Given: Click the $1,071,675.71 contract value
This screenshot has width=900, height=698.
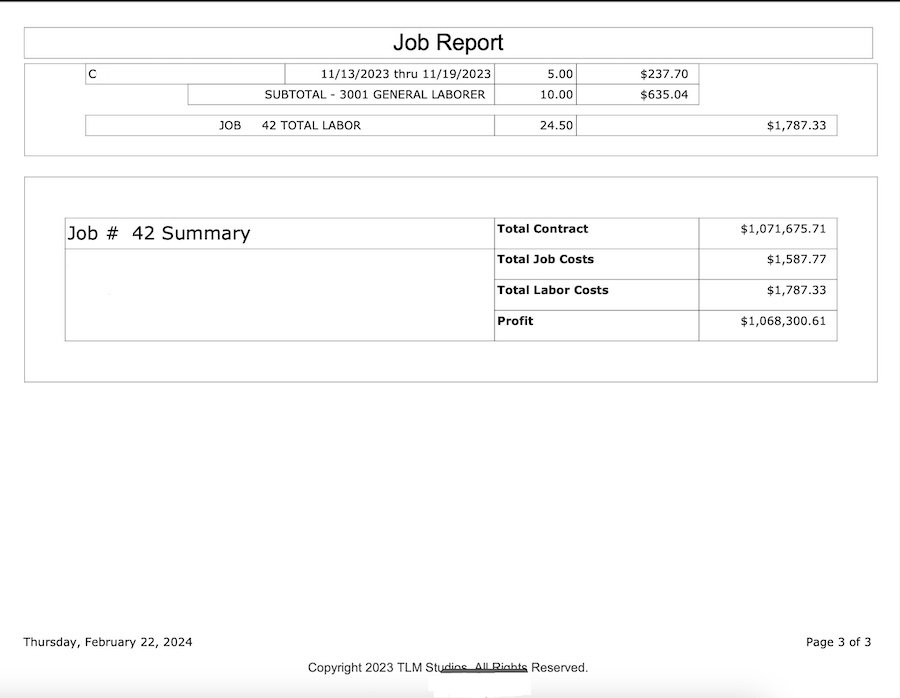Looking at the screenshot, I should point(783,229).
